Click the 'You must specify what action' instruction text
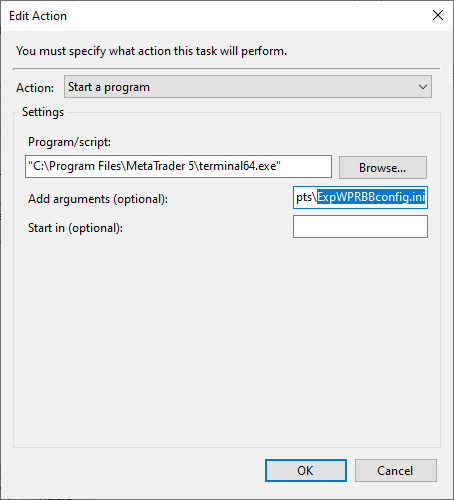454x500 pixels. pyautogui.click(x=151, y=51)
